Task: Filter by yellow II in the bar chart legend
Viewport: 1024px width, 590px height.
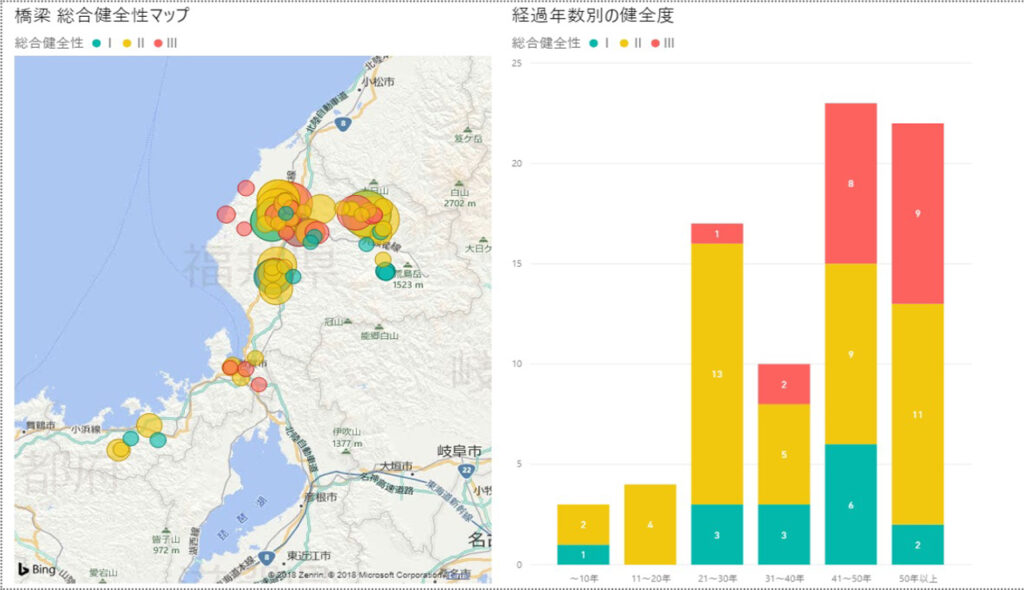Action: click(624, 43)
